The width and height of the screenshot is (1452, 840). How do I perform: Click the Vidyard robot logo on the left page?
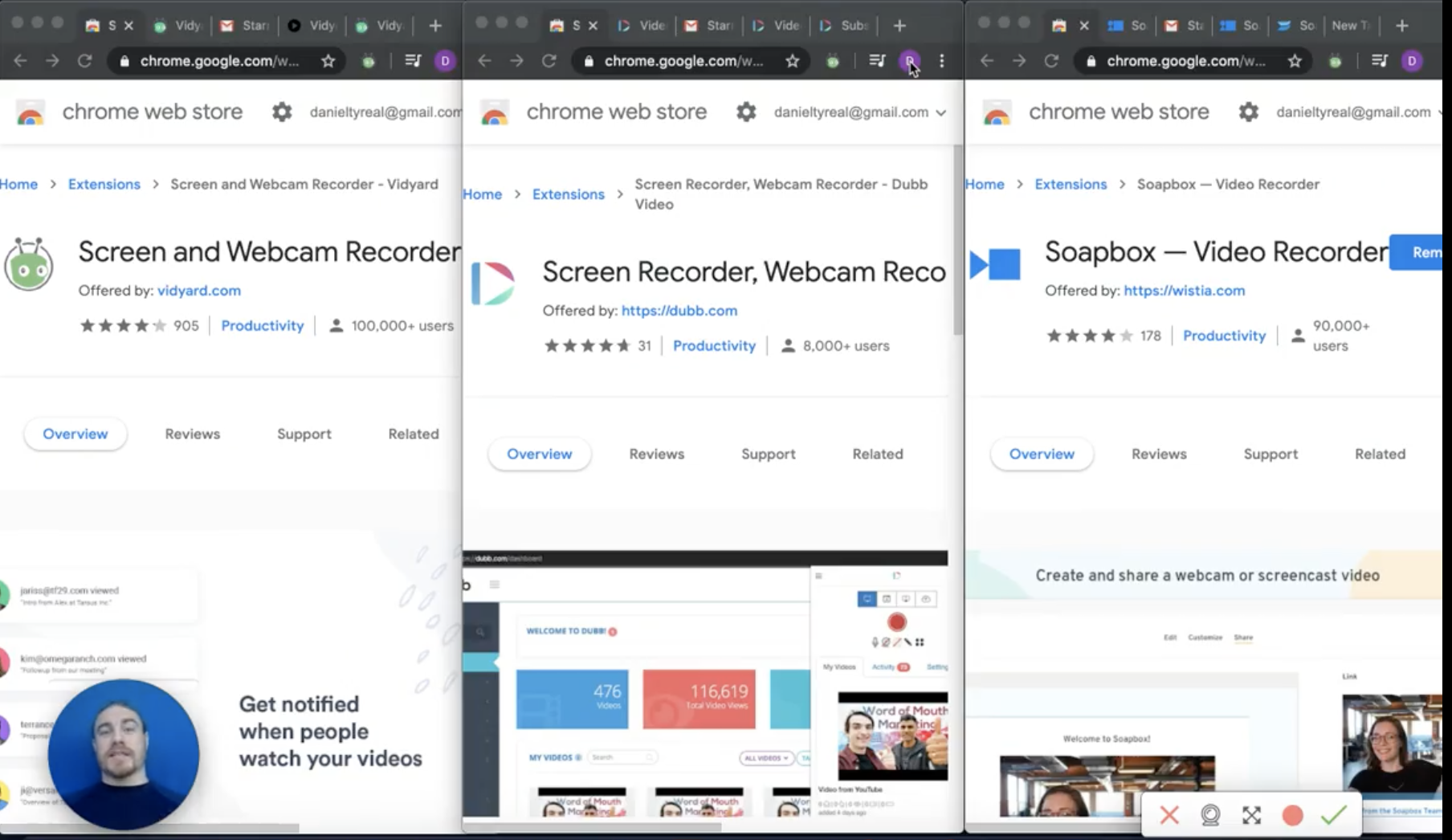click(x=29, y=263)
